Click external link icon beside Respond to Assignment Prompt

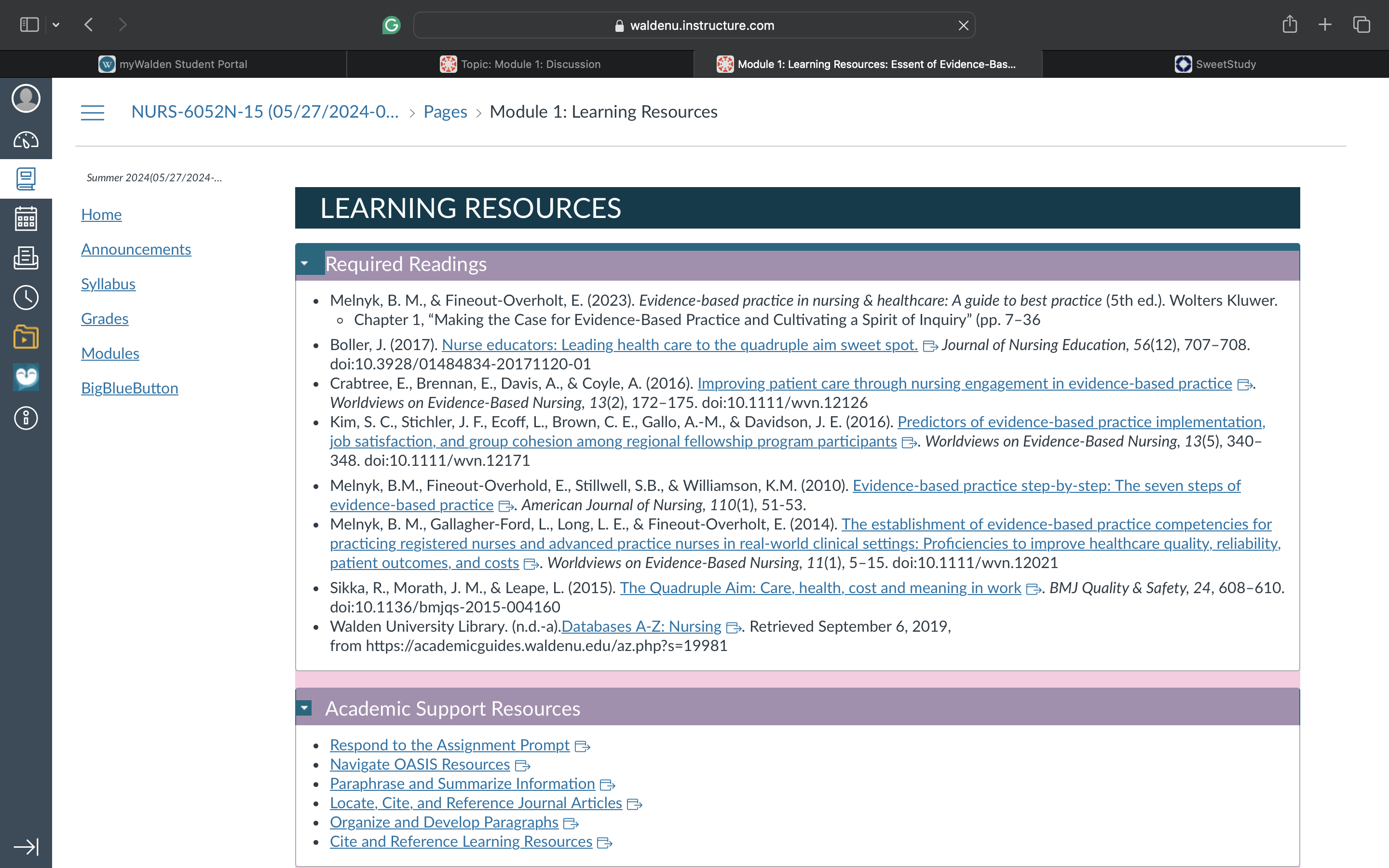tap(582, 746)
